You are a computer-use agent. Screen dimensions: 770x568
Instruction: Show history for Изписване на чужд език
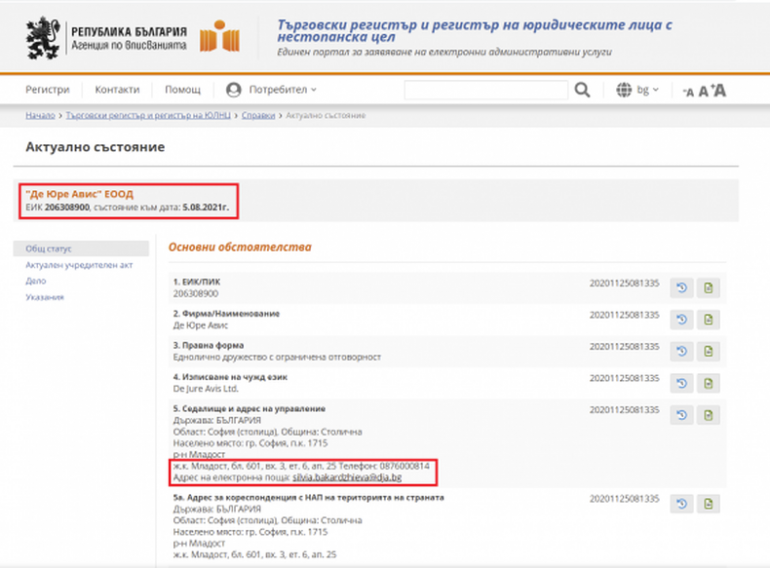[681, 383]
